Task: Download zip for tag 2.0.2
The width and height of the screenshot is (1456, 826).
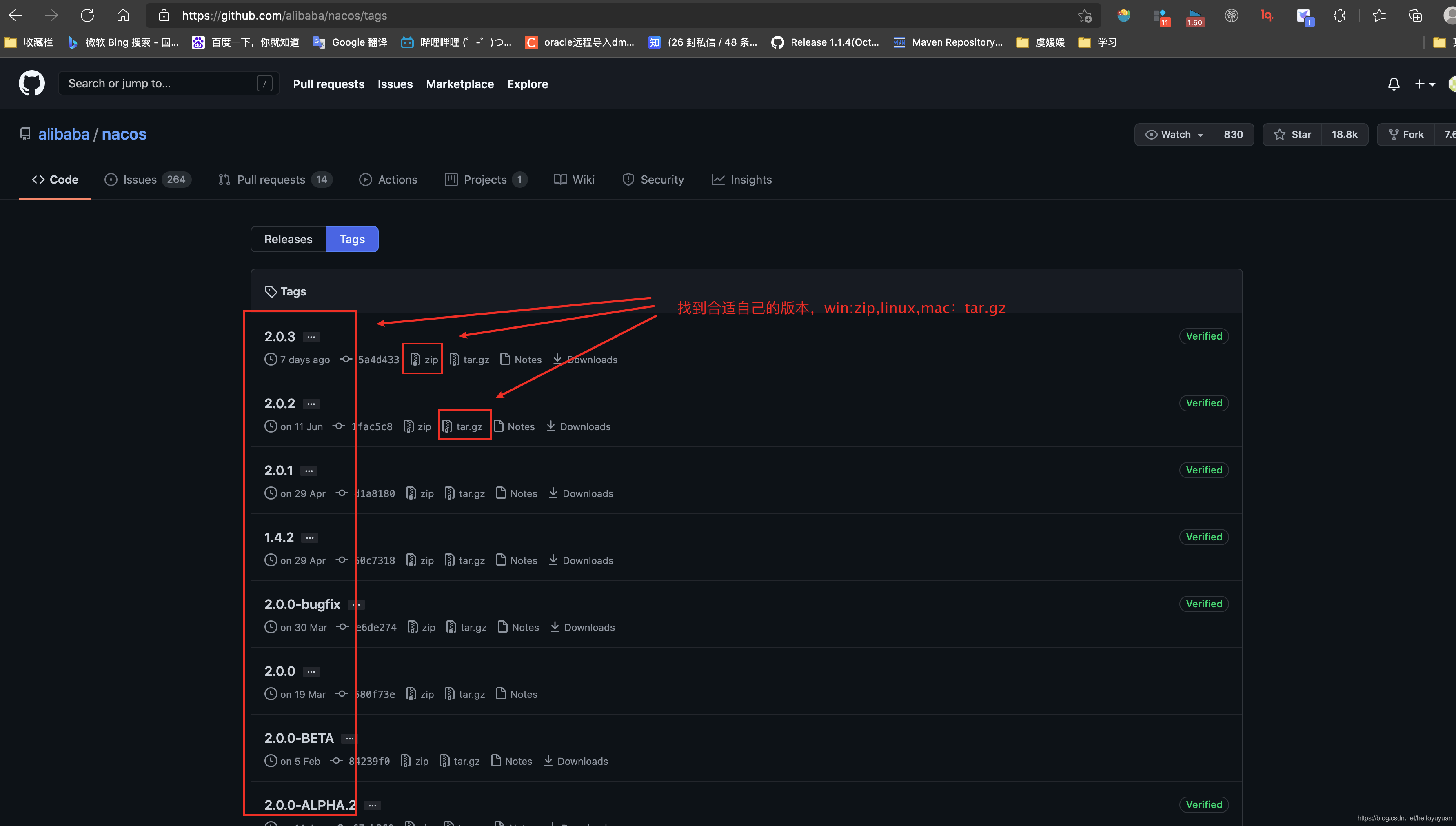Action: click(x=417, y=426)
